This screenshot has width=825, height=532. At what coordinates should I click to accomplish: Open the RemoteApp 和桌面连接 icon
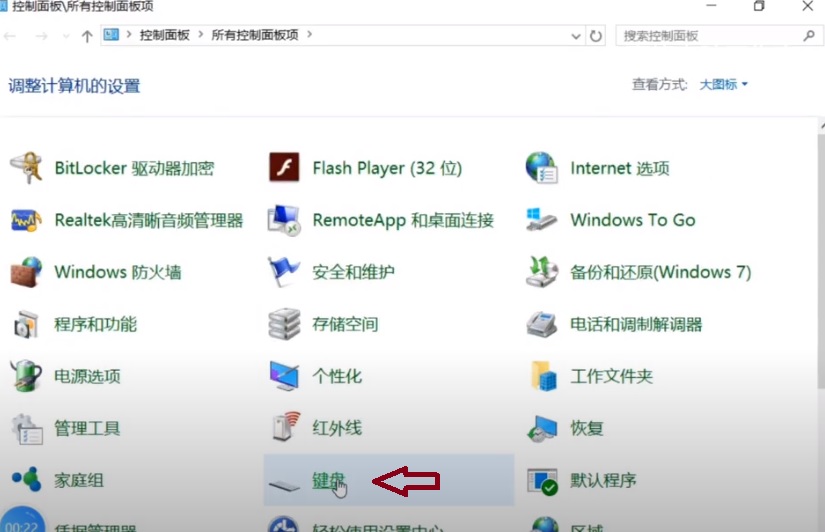pyautogui.click(x=284, y=220)
